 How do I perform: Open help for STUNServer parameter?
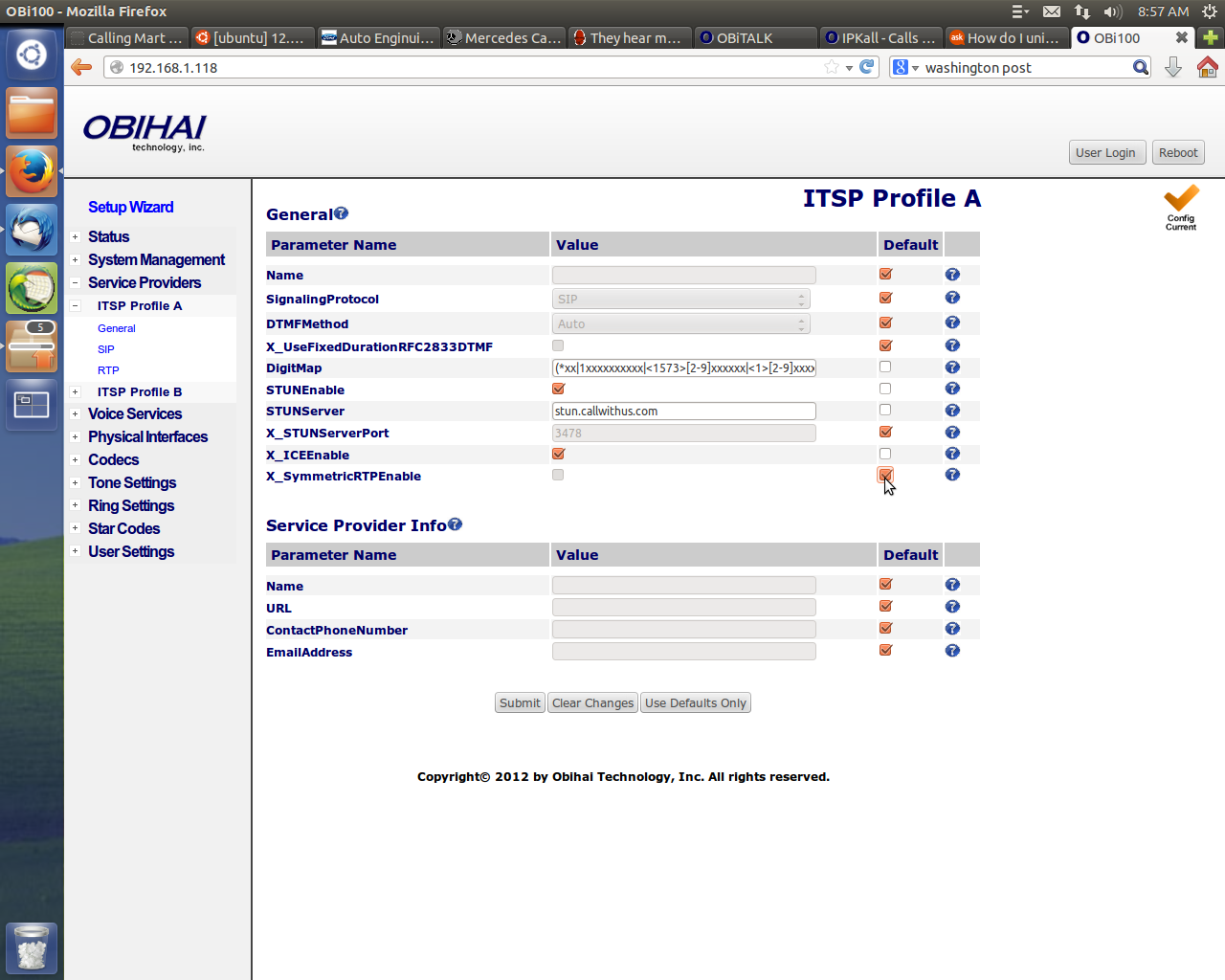[952, 411]
